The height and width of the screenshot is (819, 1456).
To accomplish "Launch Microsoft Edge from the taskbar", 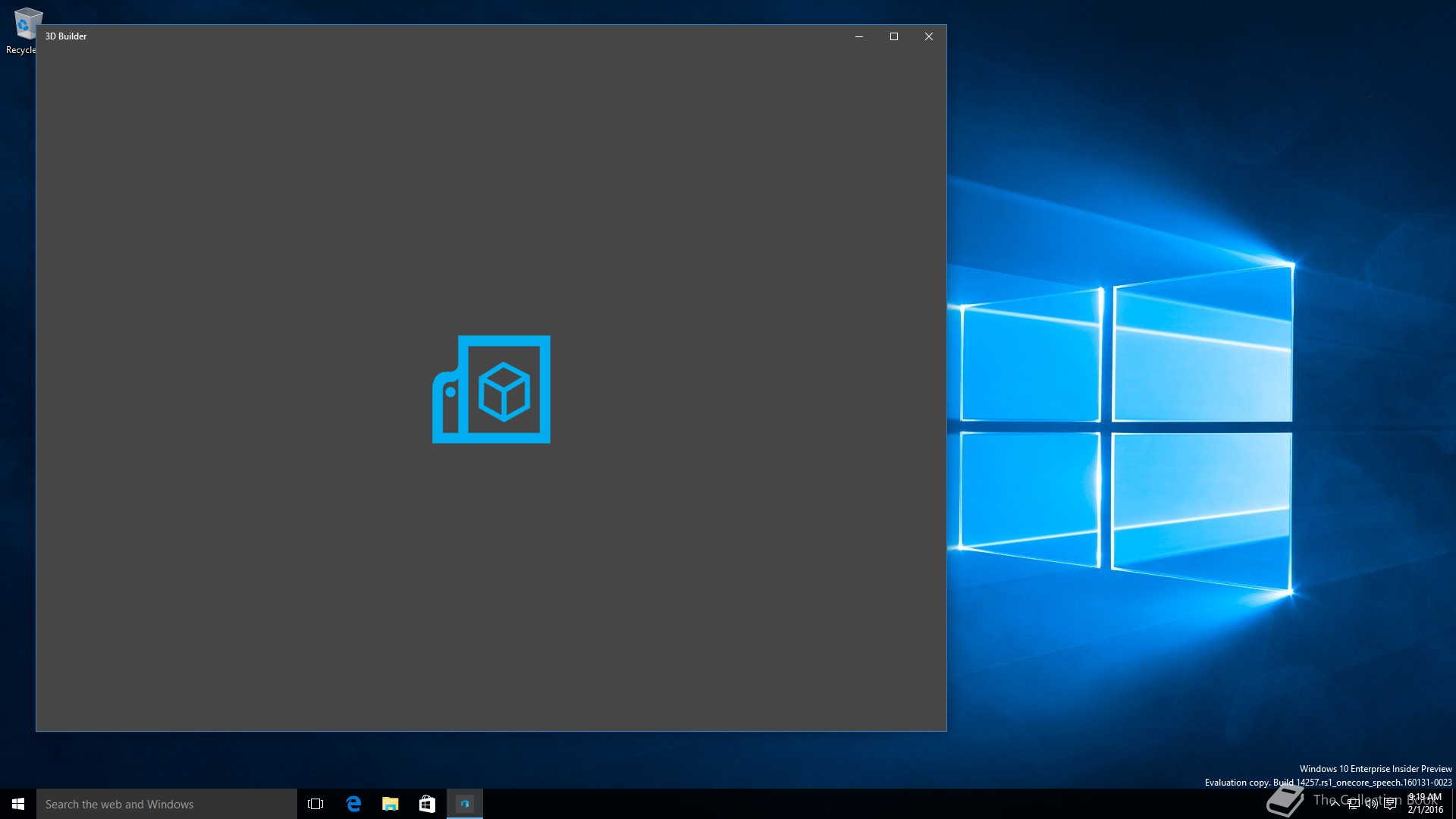I will pos(353,804).
